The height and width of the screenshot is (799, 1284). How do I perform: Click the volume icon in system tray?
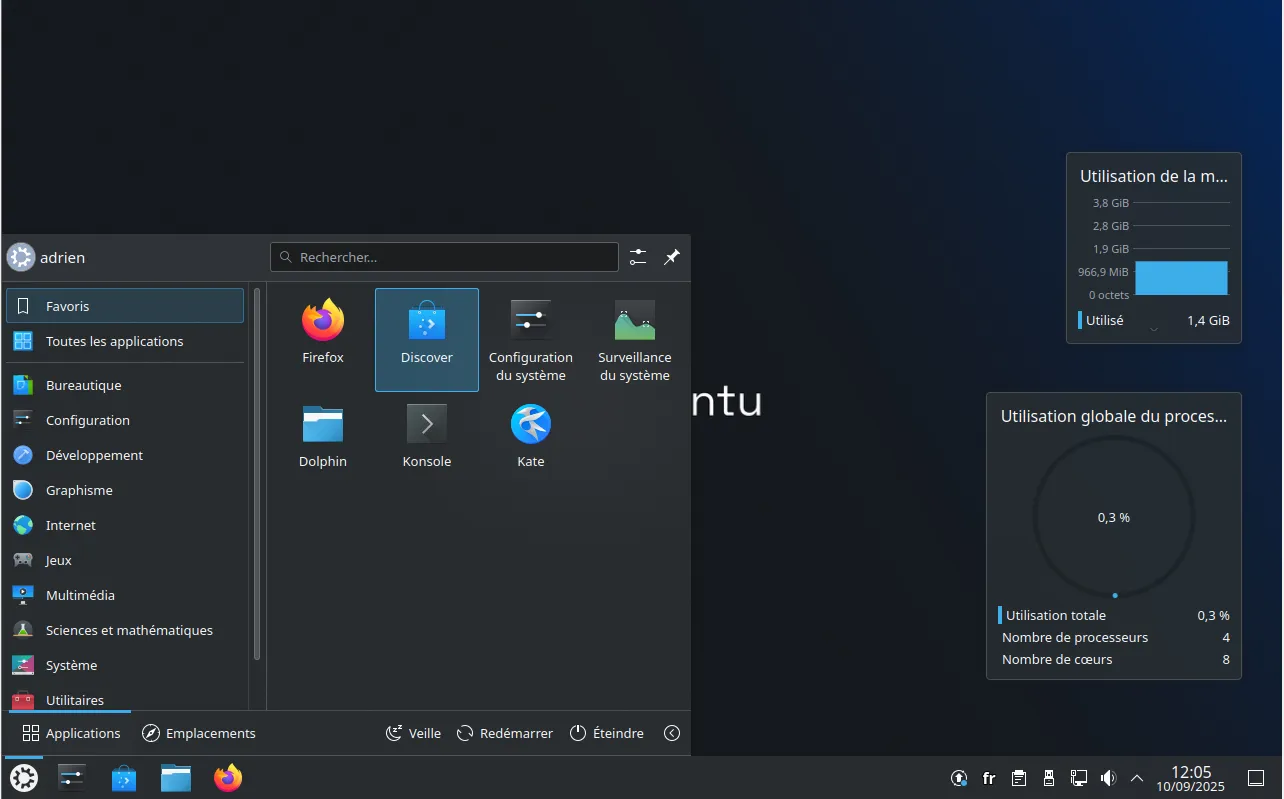(1108, 778)
